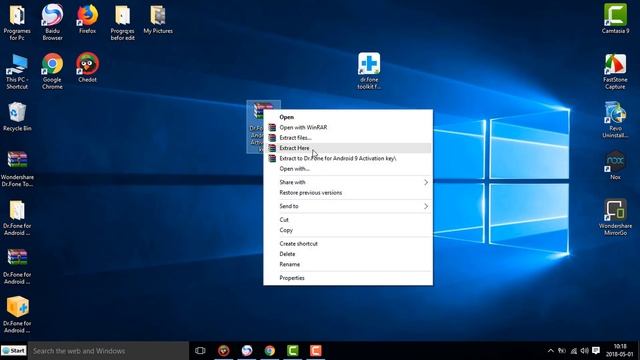The image size is (640, 360).
Task: Select the Recycle Bin icon
Action: click(17, 113)
